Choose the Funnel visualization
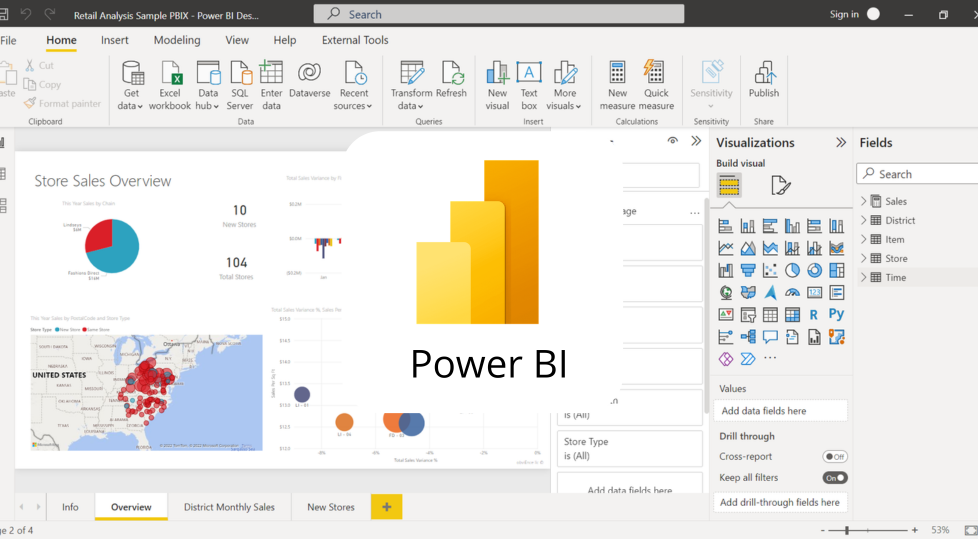The height and width of the screenshot is (539, 978). [x=748, y=270]
